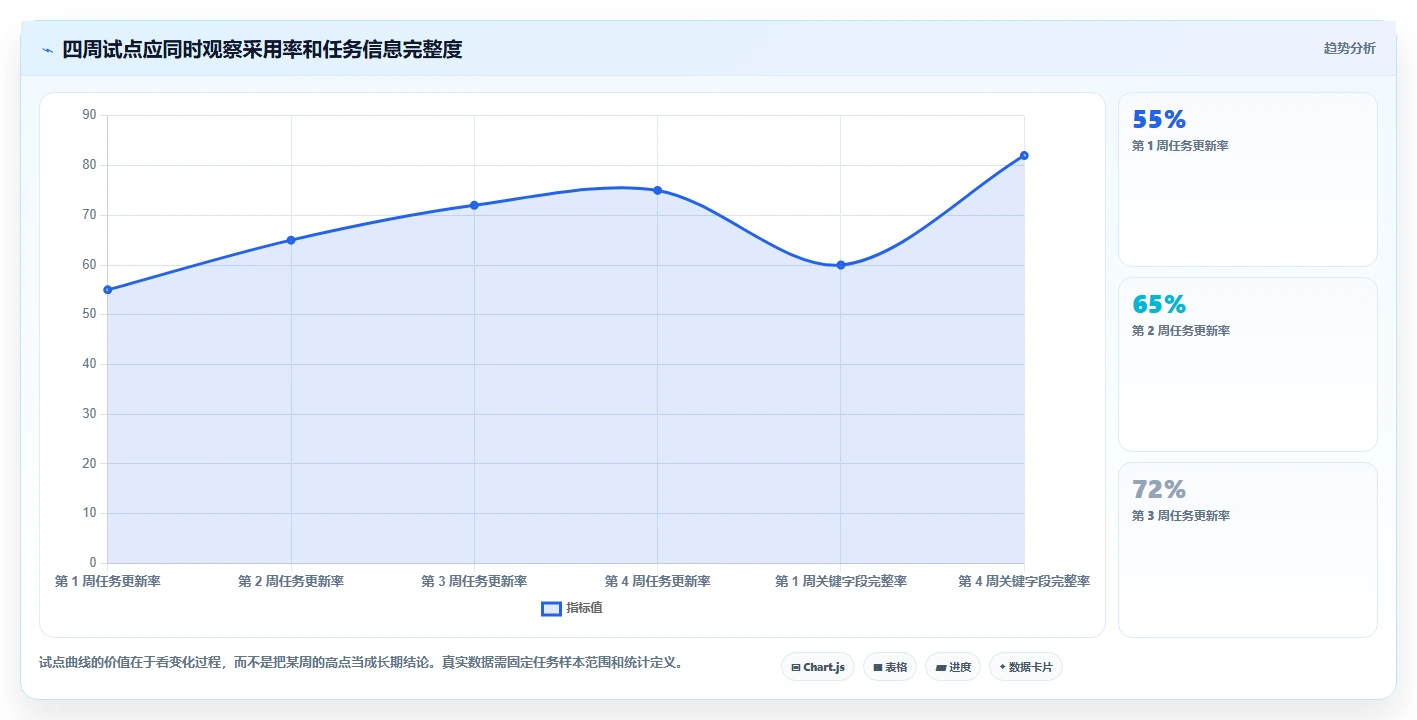
Task: Click the card label 第 3 周任务更新率
Action: click(x=1181, y=516)
